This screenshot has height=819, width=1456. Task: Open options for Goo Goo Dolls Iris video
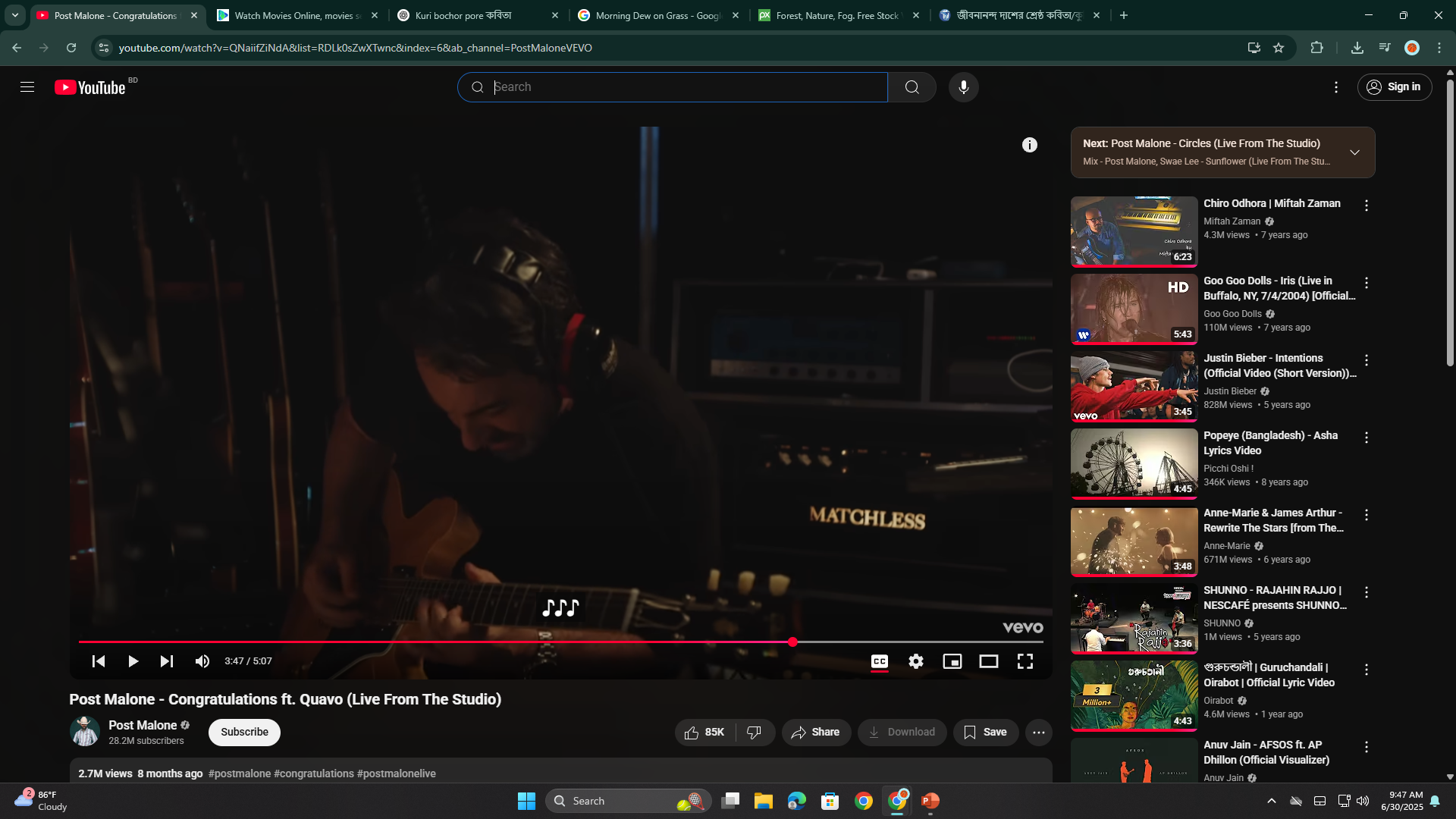click(1367, 283)
